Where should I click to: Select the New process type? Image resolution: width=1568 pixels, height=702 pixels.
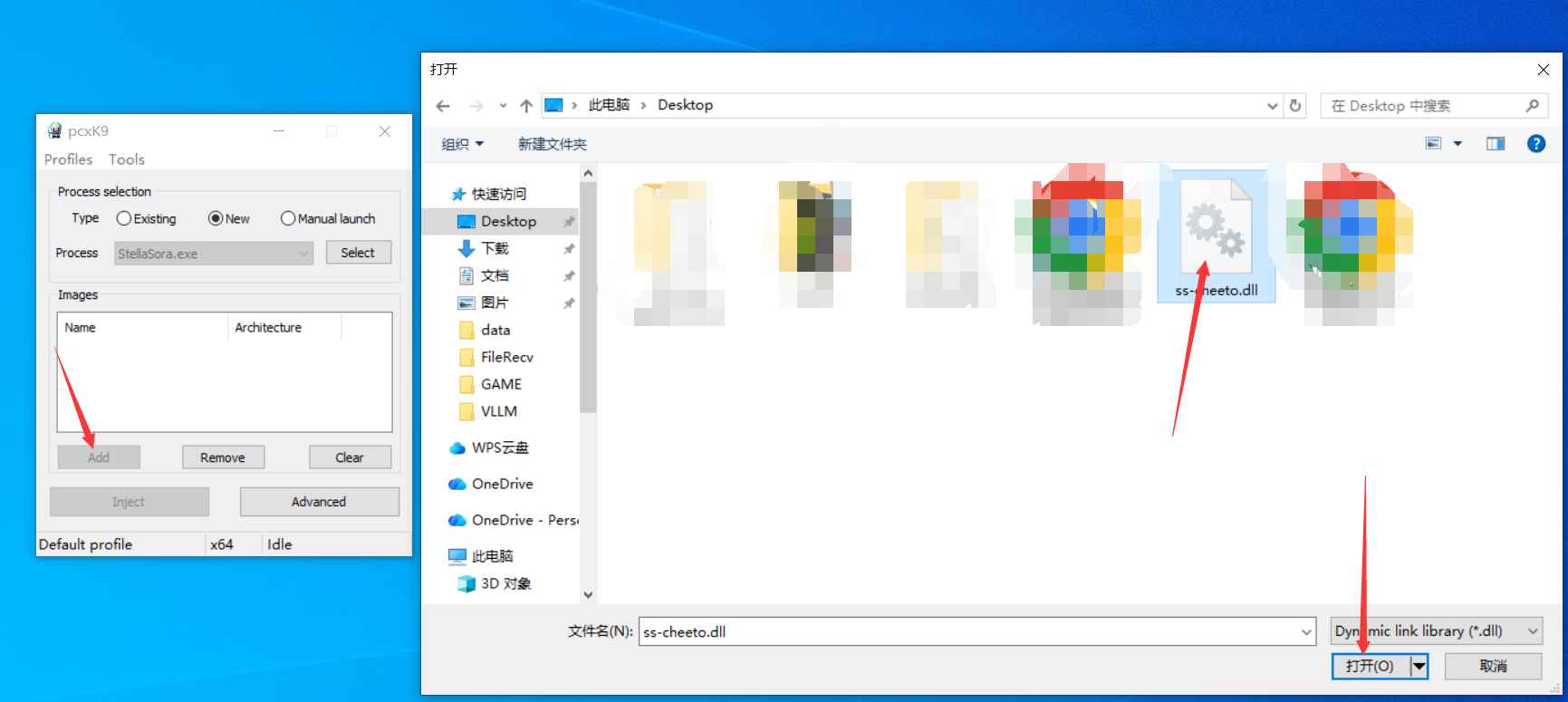[216, 218]
